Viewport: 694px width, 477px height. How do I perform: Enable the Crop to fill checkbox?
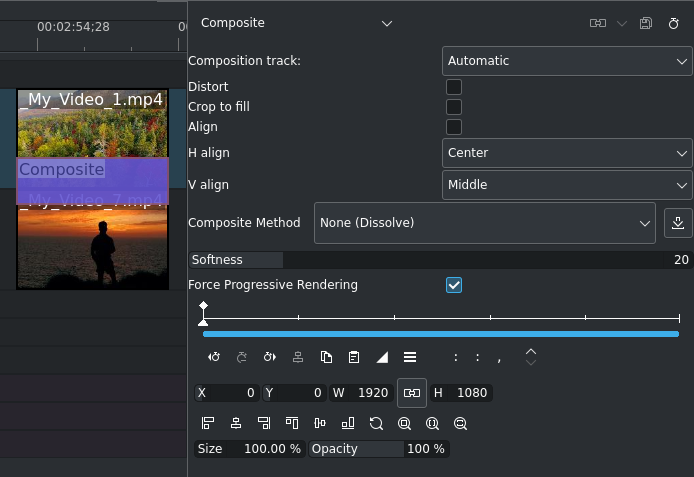pyautogui.click(x=454, y=107)
